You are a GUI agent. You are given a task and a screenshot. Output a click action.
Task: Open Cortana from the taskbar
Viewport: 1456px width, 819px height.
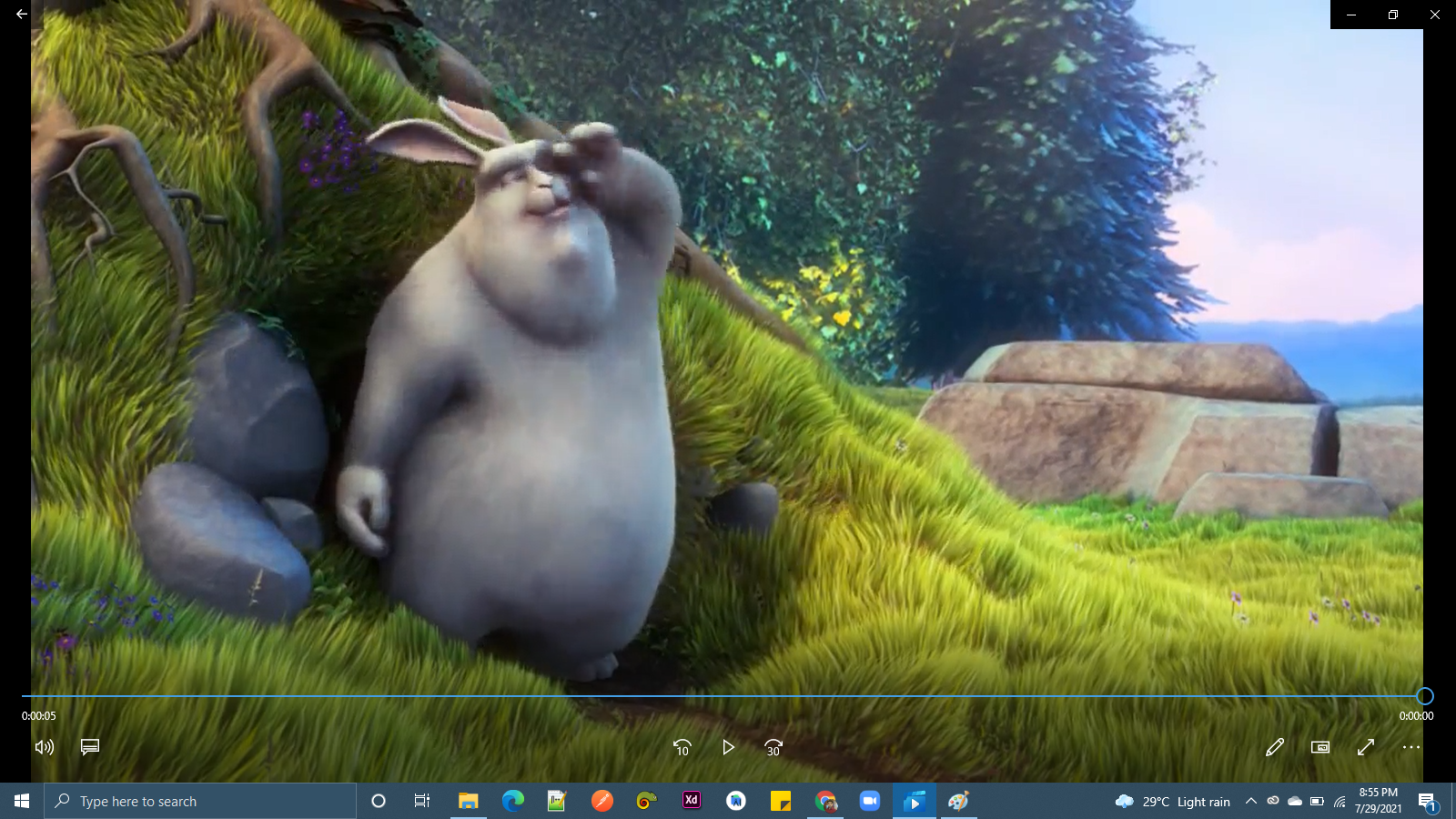[379, 801]
